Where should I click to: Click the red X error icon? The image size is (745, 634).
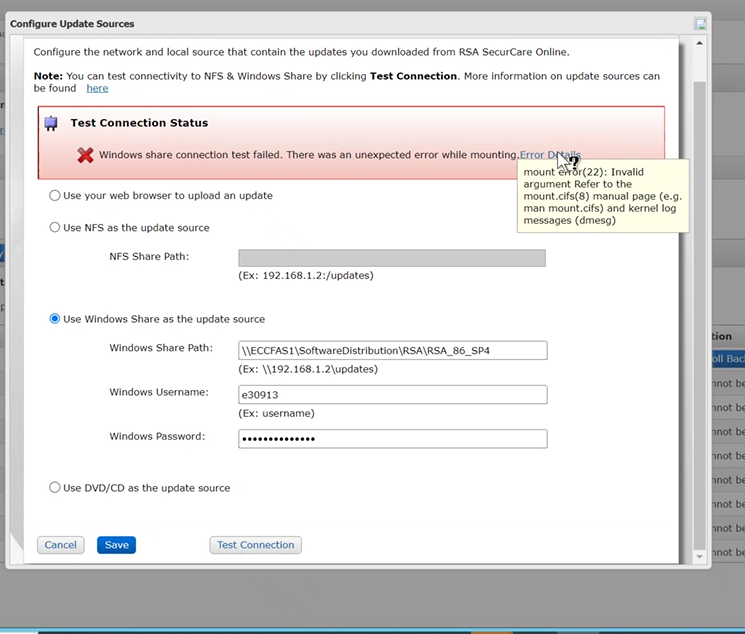(x=86, y=155)
